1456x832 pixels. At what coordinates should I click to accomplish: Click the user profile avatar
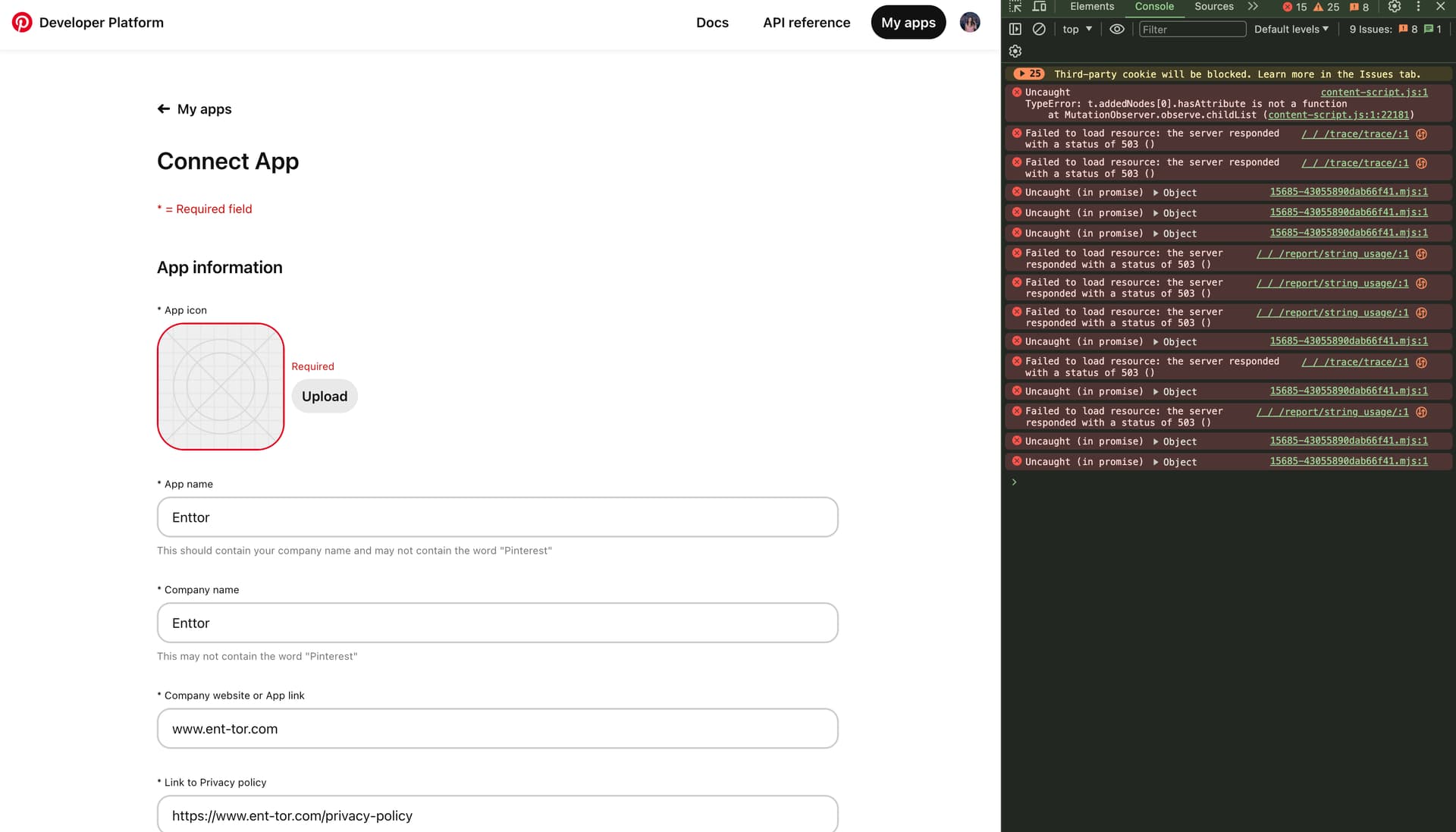tap(969, 23)
